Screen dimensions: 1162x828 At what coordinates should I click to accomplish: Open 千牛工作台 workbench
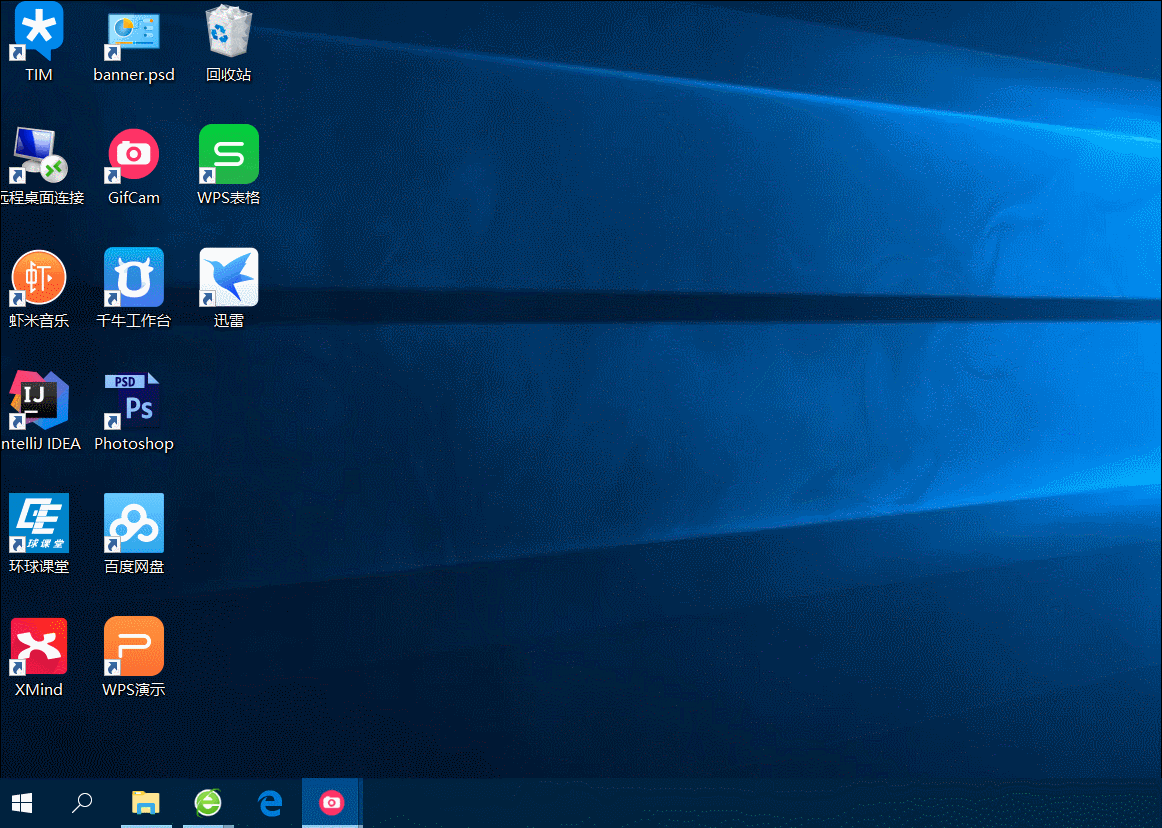tap(133, 277)
